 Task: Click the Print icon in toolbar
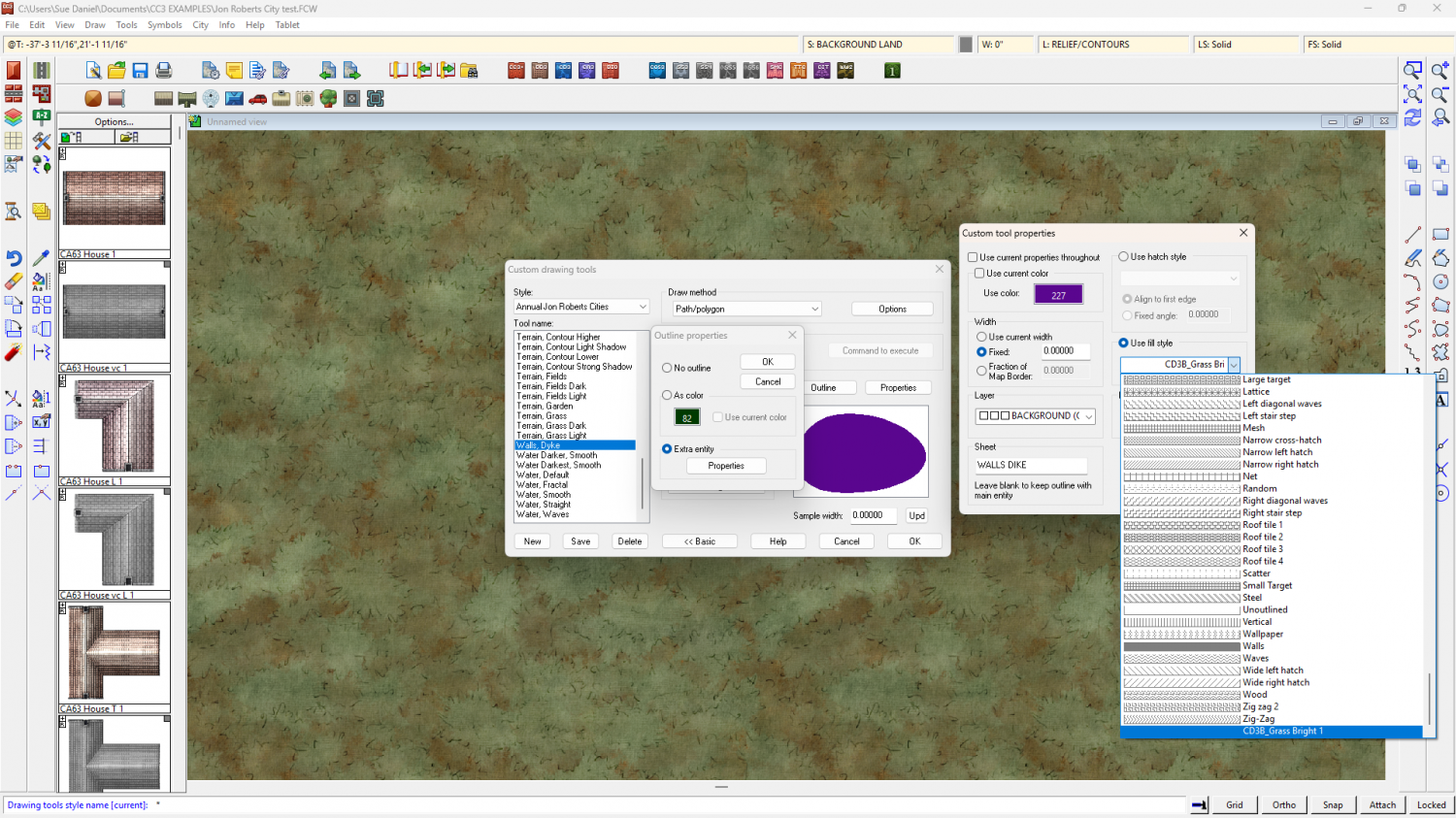click(164, 70)
